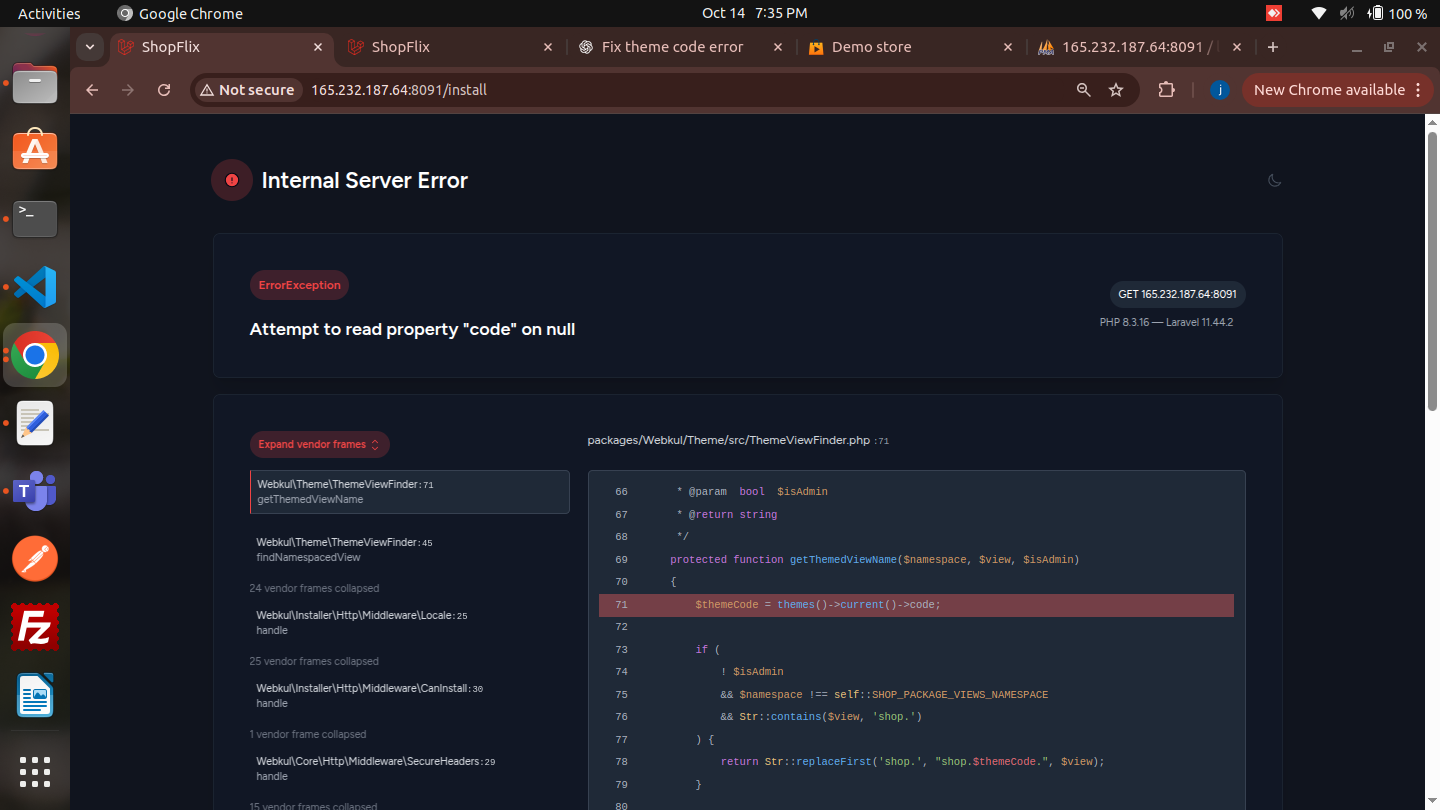This screenshot has height=810, width=1440.
Task: Open Postman from the dock
Action: [35, 559]
